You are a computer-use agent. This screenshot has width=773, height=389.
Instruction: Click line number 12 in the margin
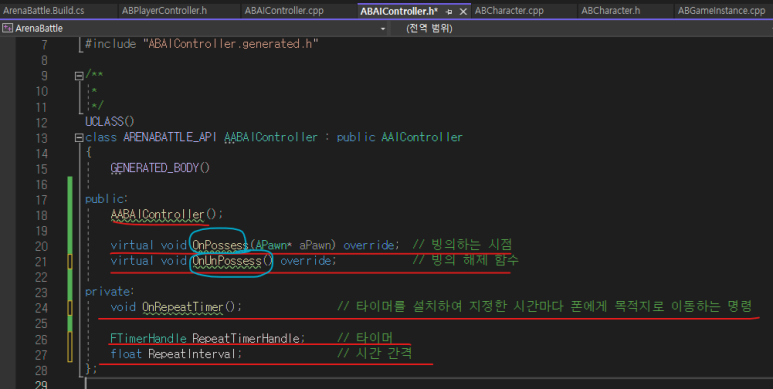click(x=41, y=122)
